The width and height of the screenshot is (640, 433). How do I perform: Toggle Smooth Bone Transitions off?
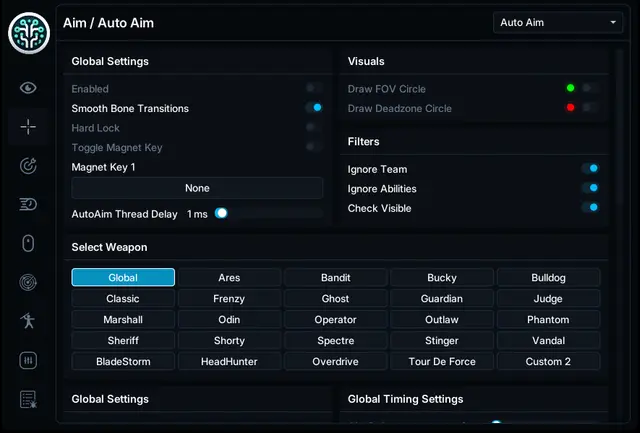tap(314, 108)
